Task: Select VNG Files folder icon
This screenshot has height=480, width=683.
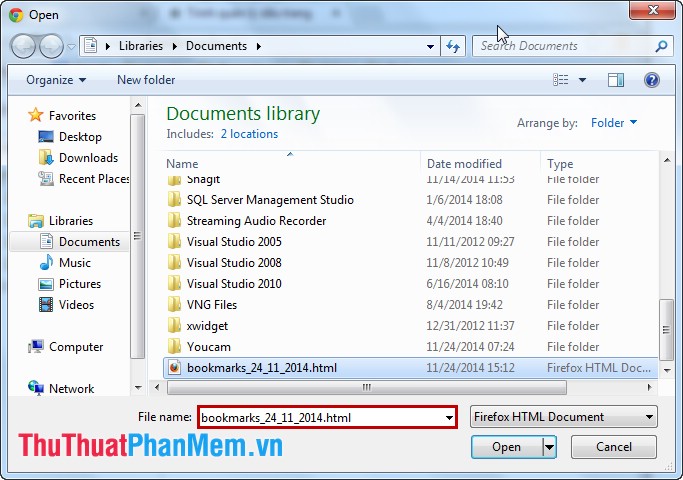Action: coord(174,304)
